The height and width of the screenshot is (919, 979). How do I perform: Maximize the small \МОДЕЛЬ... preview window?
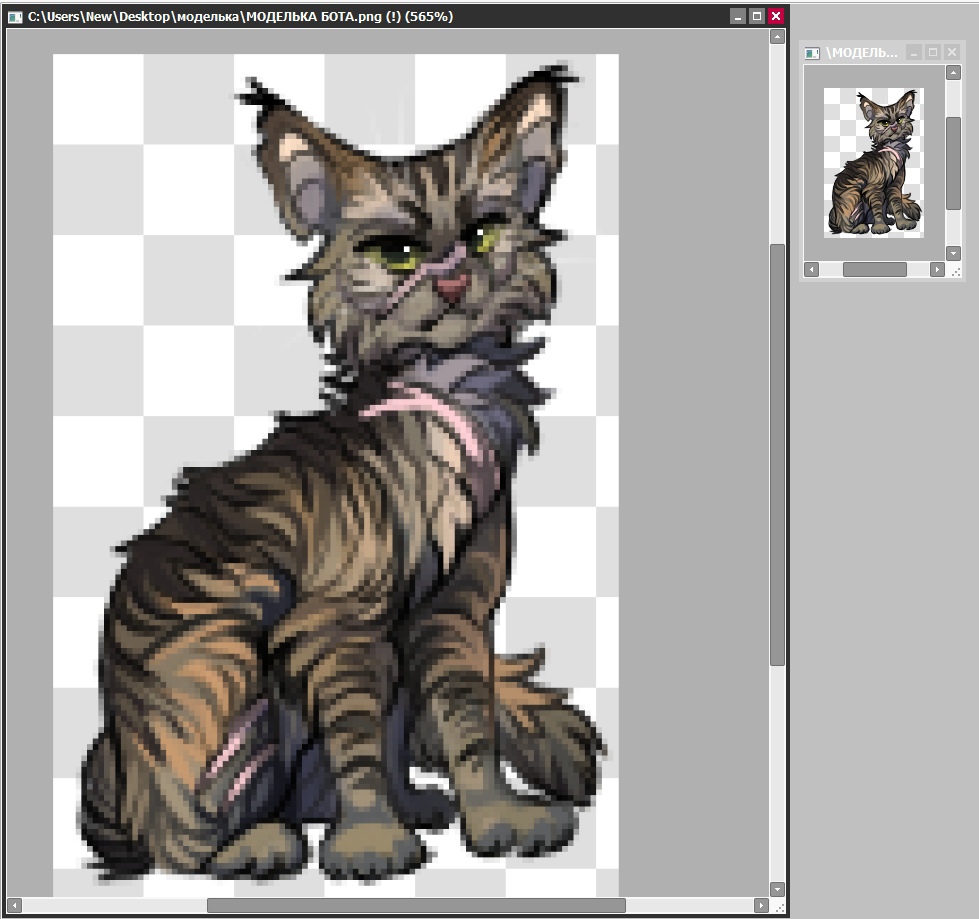click(x=933, y=52)
